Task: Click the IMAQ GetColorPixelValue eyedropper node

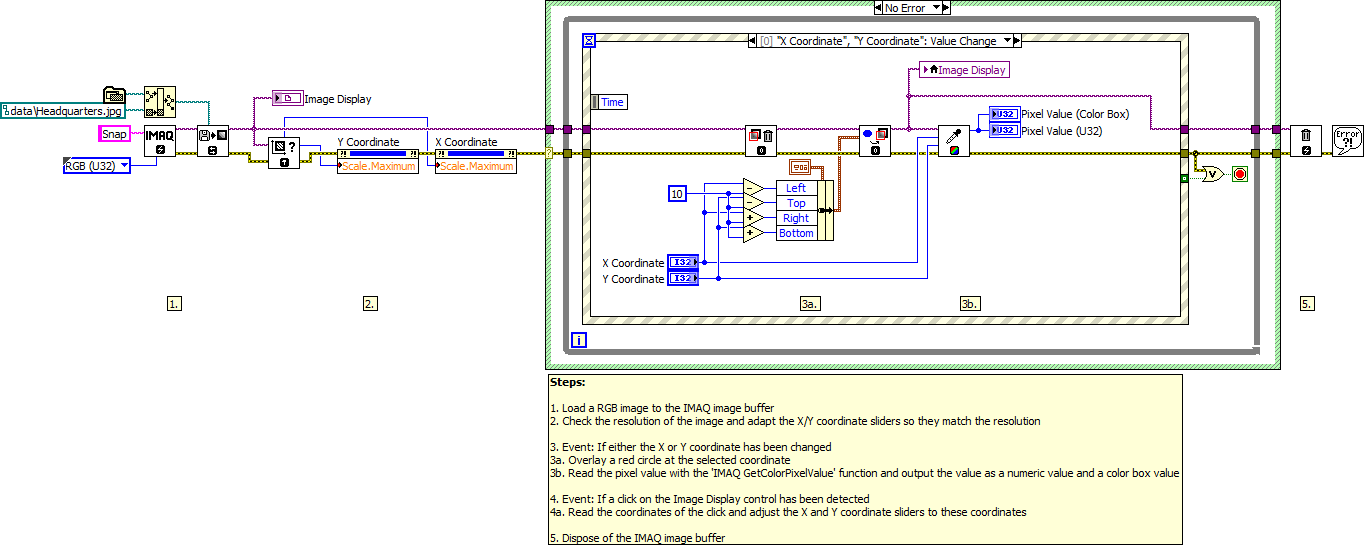Action: (x=953, y=142)
